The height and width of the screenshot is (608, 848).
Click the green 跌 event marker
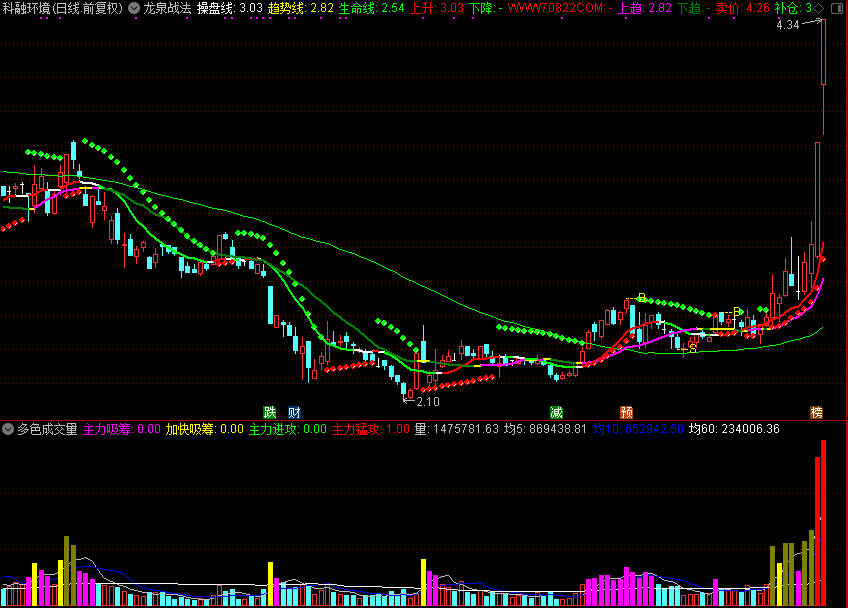[269, 413]
